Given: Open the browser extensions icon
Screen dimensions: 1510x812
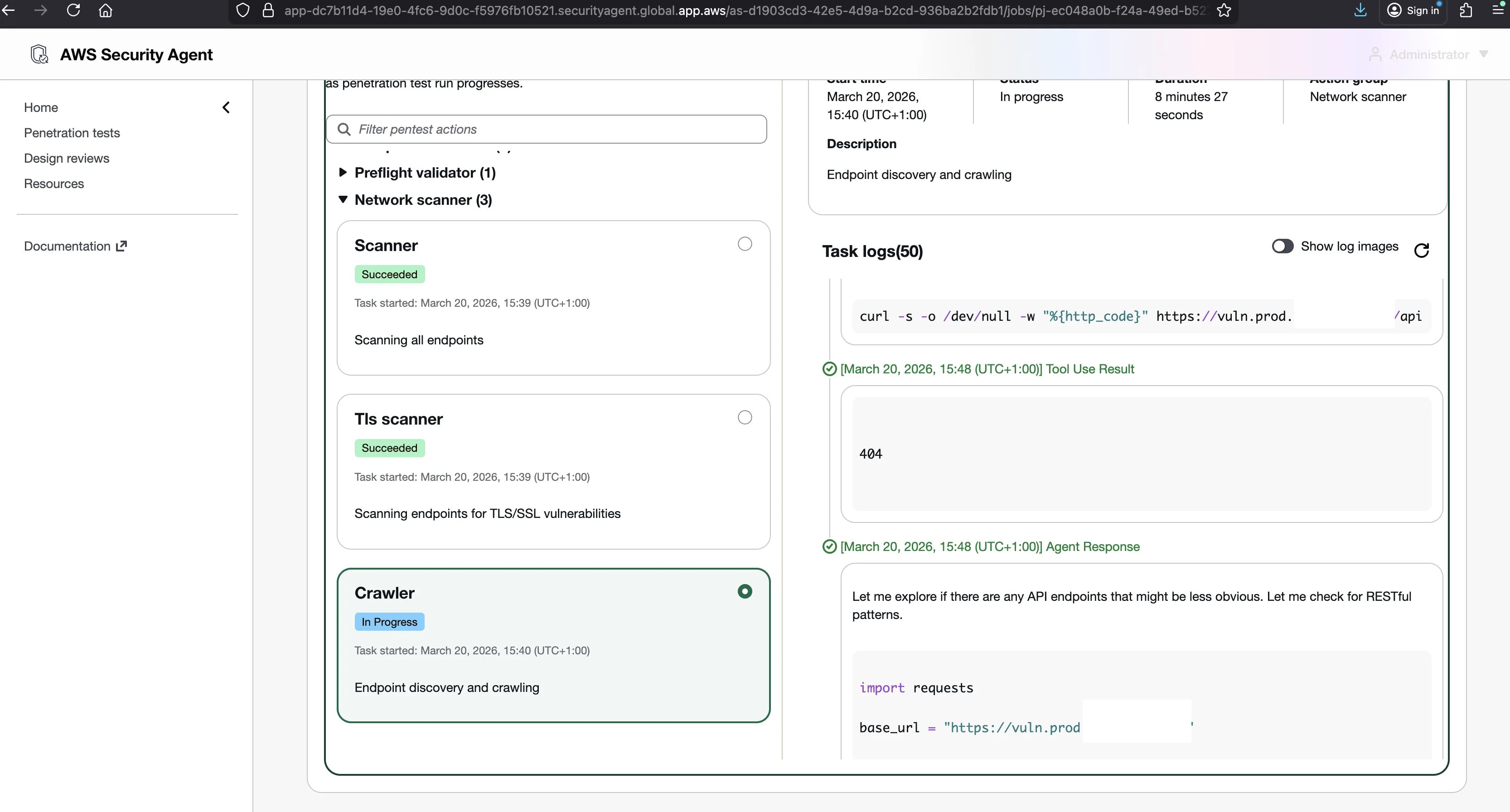Looking at the screenshot, I should tap(1466, 10).
